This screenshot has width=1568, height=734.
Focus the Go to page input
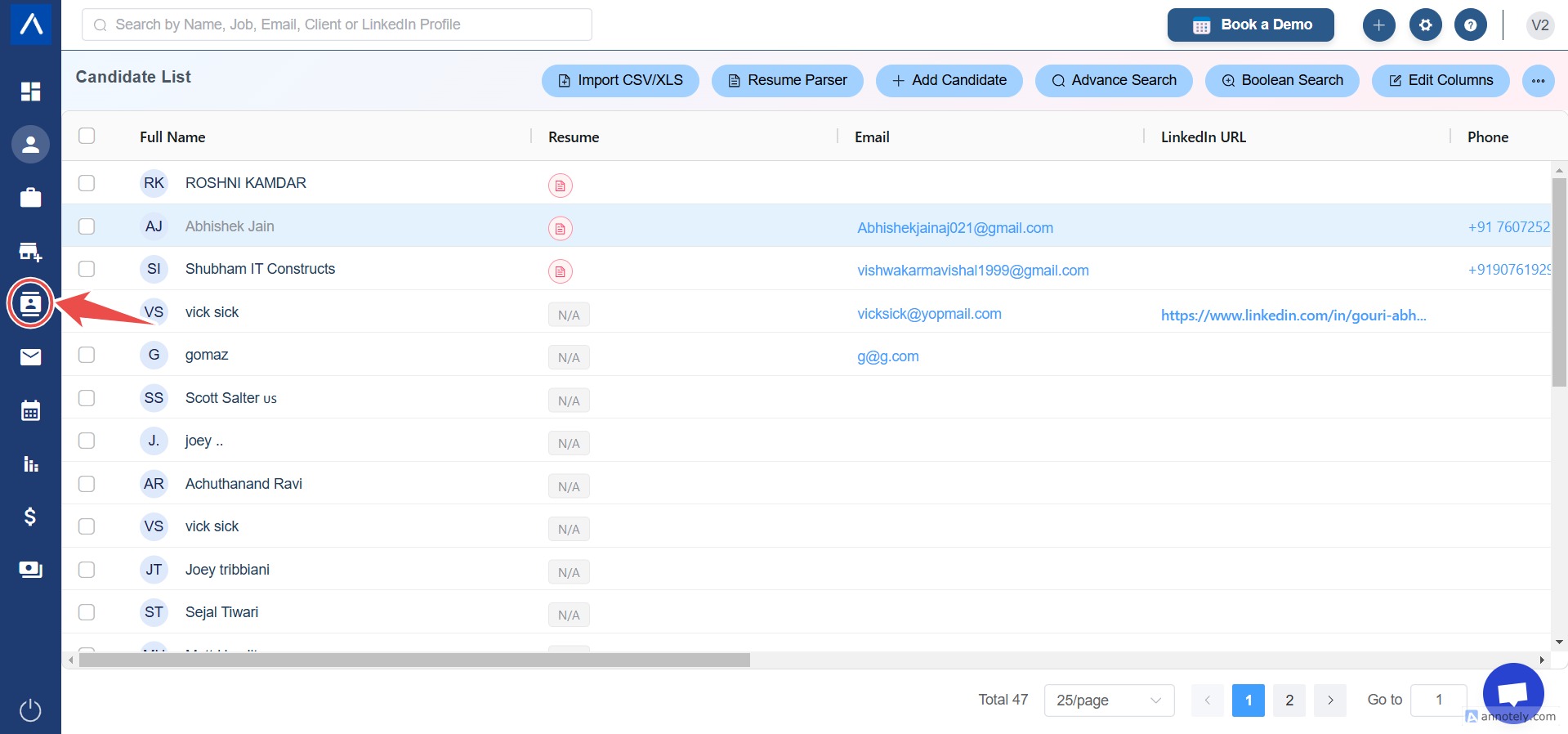click(x=1439, y=700)
